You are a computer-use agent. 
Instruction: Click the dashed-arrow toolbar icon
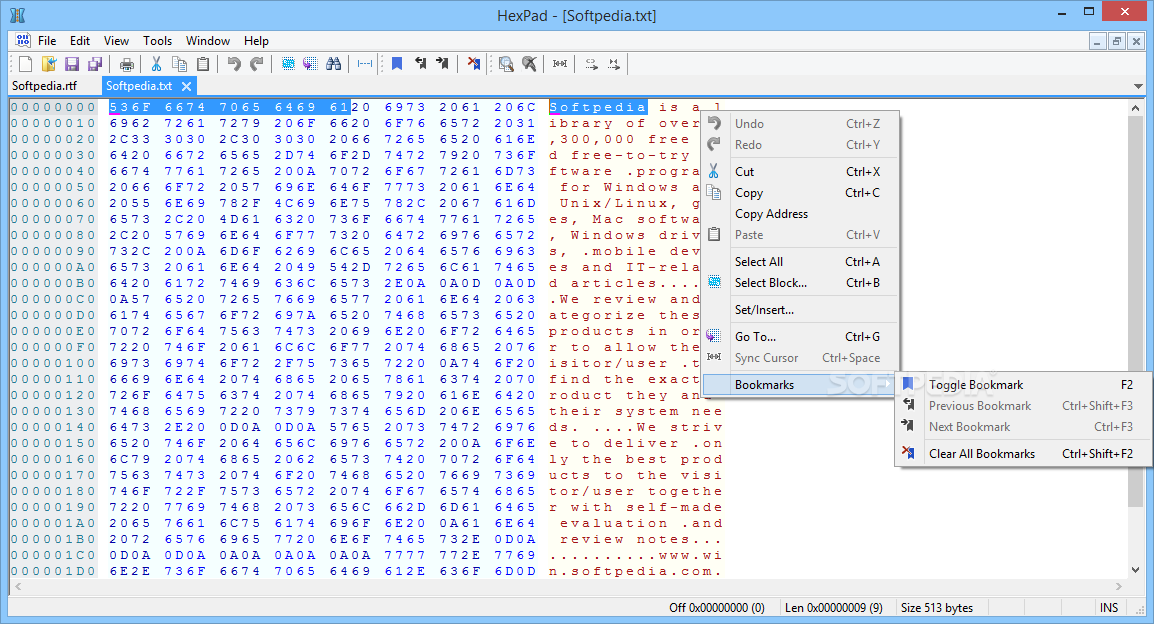tap(591, 64)
